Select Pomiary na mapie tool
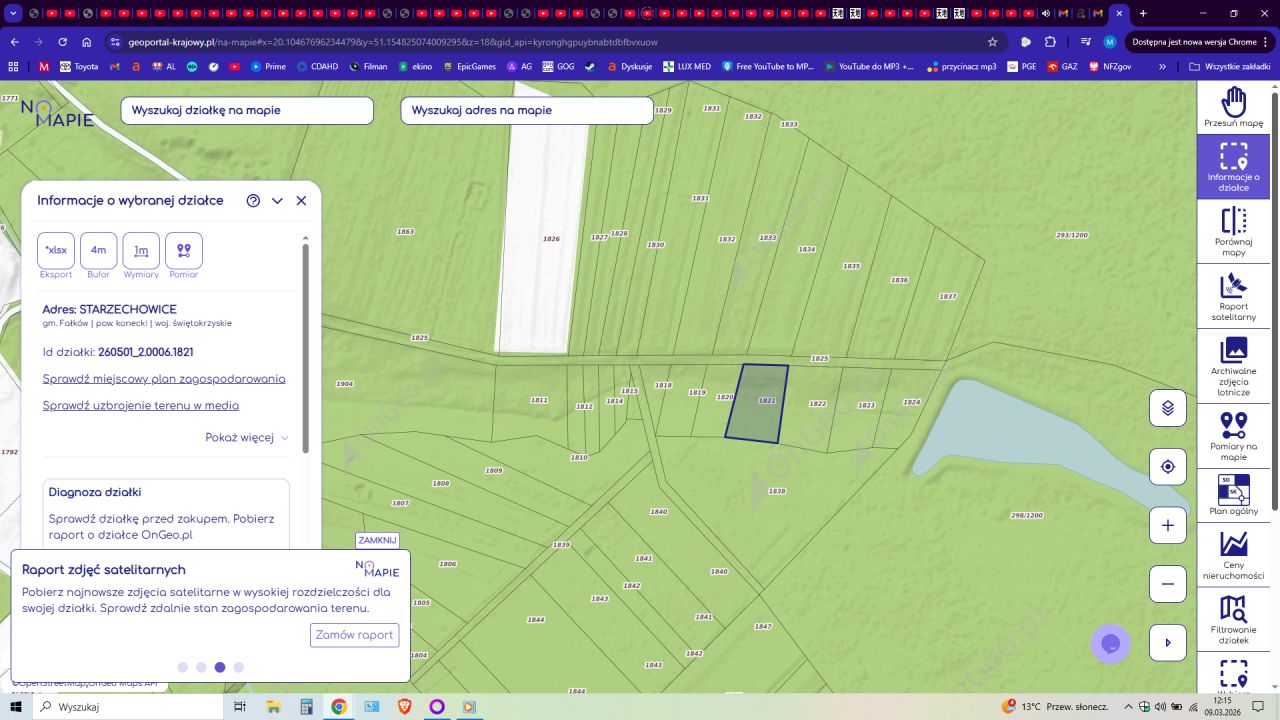 [1233, 436]
